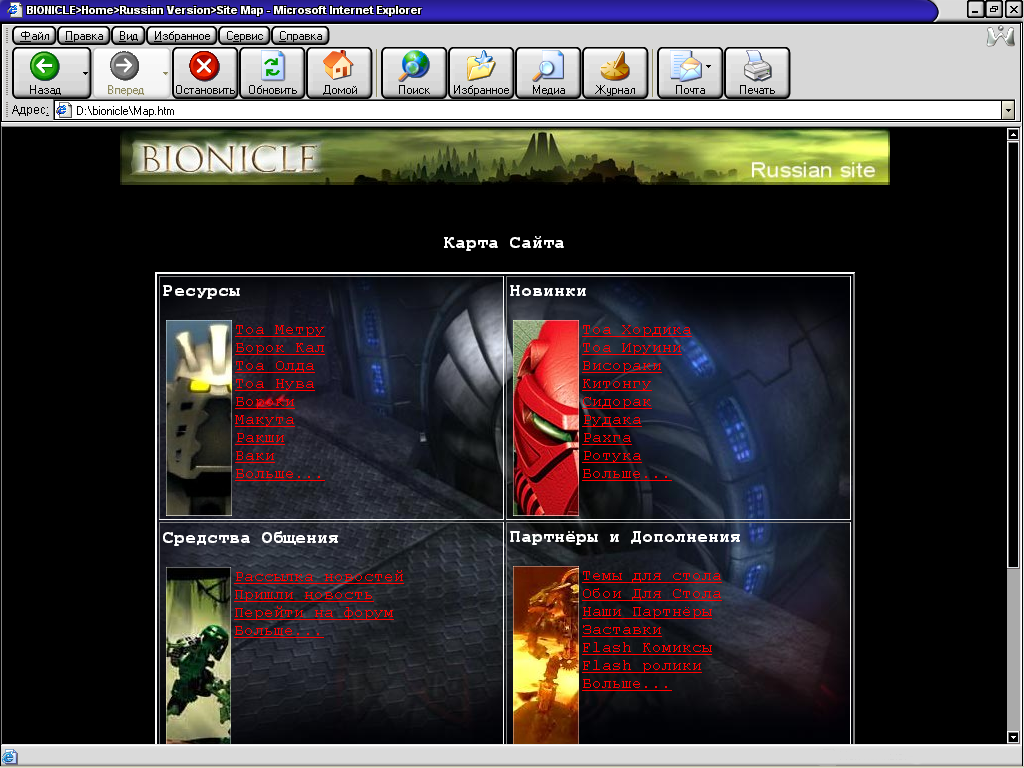
Task: Open Избранное favorites toolbar button
Action: pyautogui.click(x=481, y=73)
